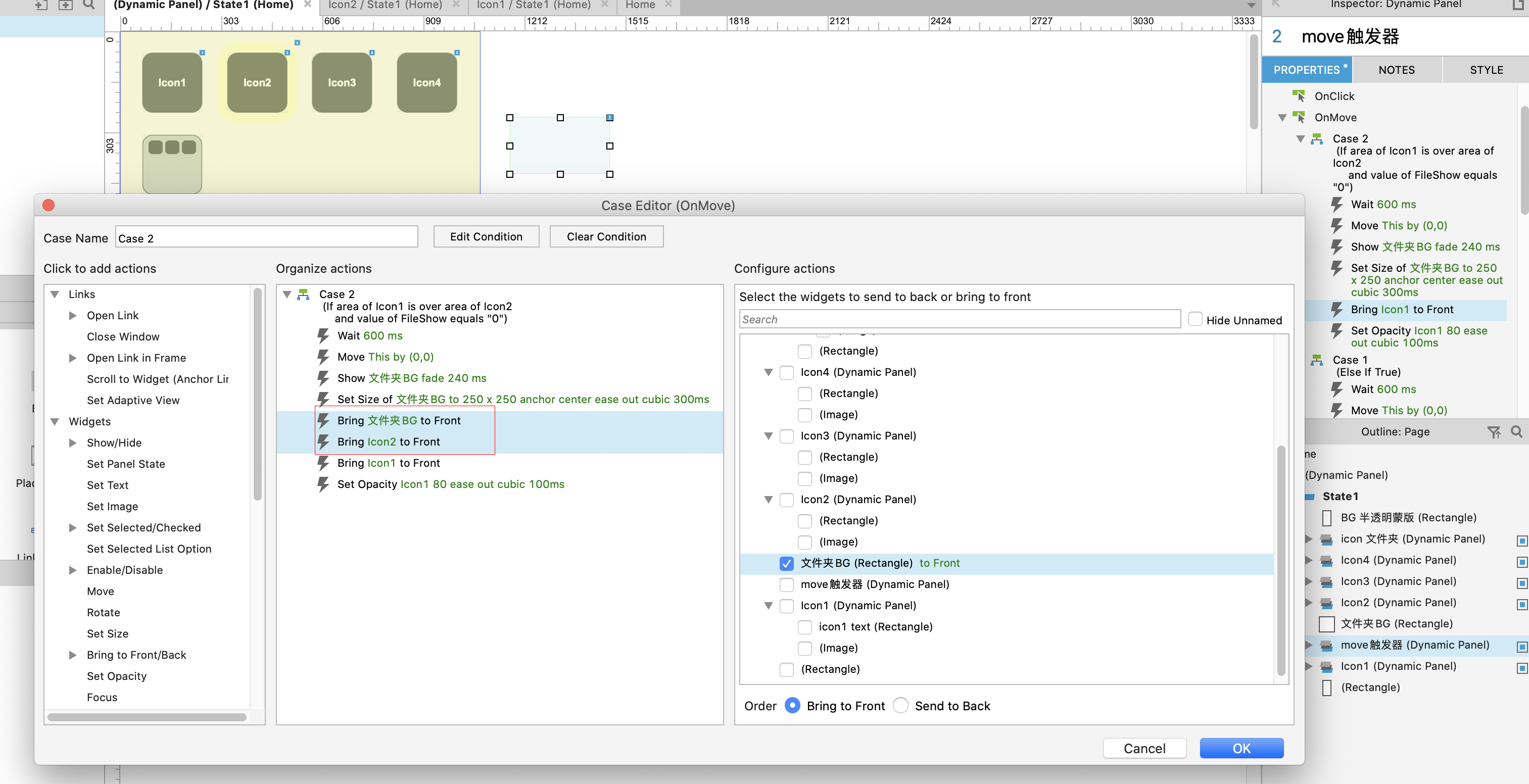The height and width of the screenshot is (784, 1529).
Task: Click the OnClick event icon in Inspector
Action: click(1299, 96)
